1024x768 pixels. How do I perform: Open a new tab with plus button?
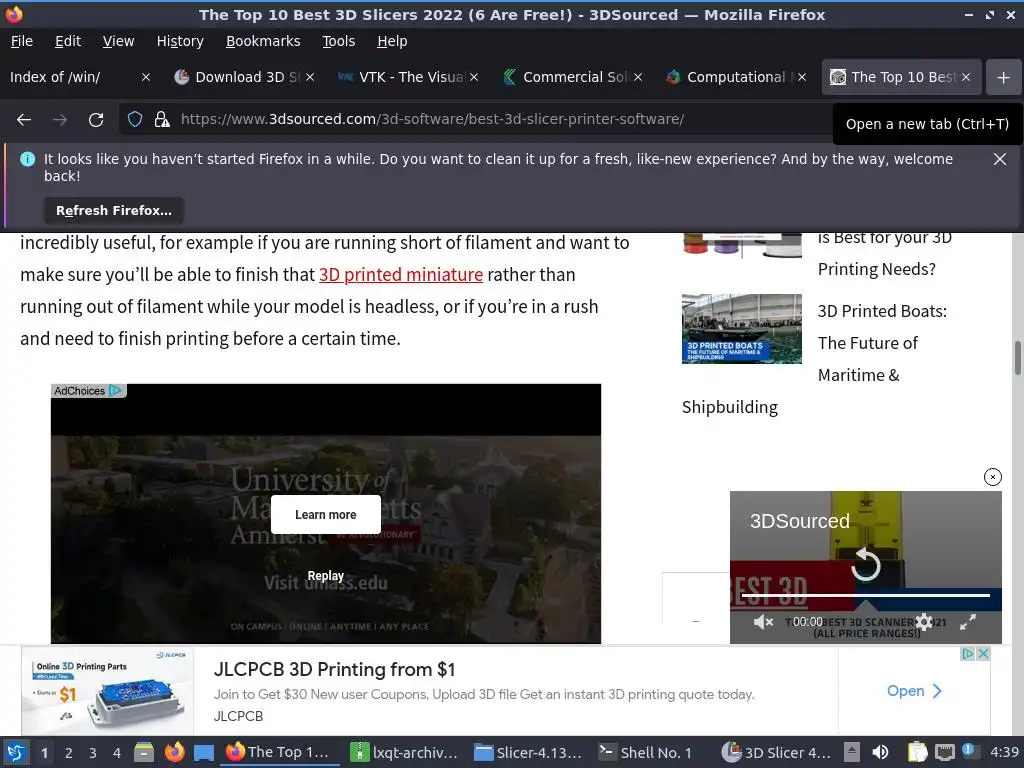point(1003,77)
